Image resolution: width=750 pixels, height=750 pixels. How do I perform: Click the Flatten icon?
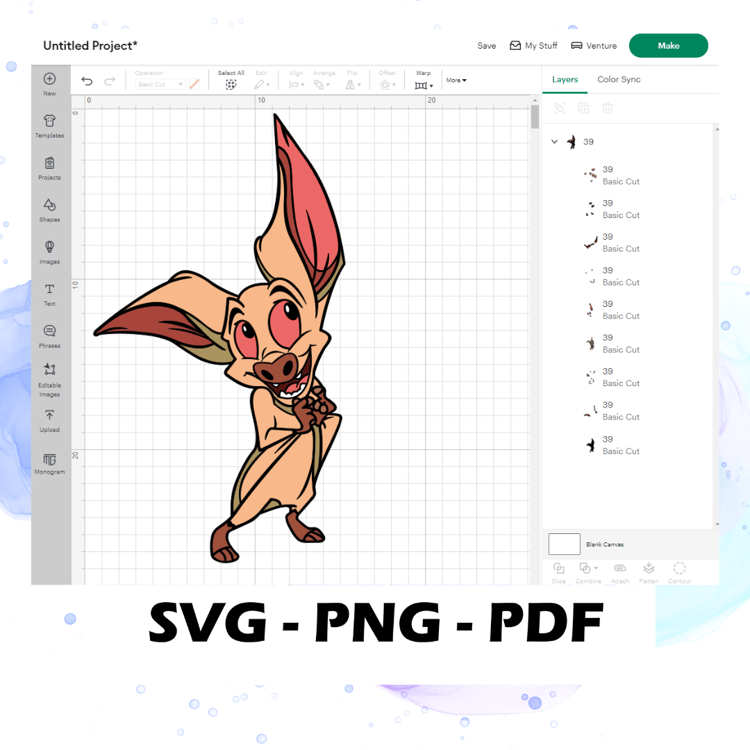(x=649, y=568)
